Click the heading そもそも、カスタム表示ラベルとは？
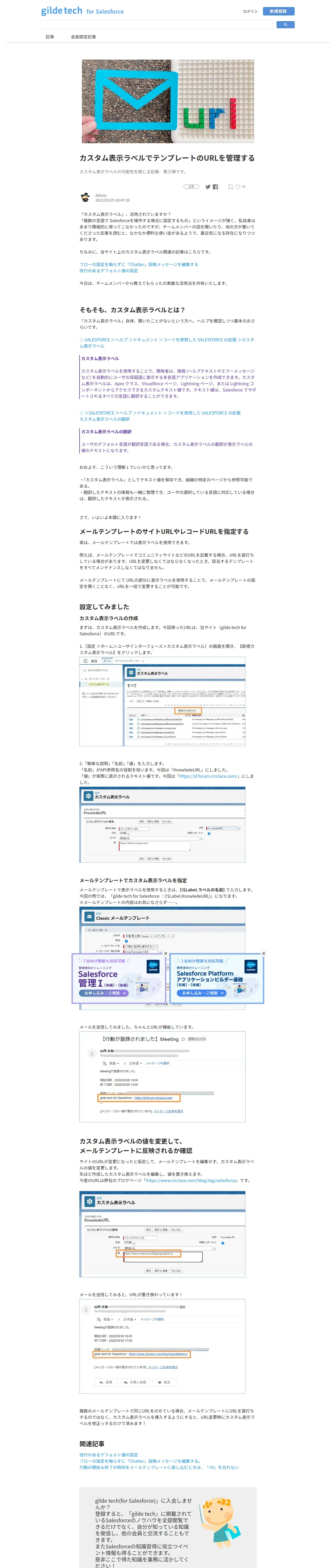This screenshot has width=336, height=1568. (x=132, y=310)
